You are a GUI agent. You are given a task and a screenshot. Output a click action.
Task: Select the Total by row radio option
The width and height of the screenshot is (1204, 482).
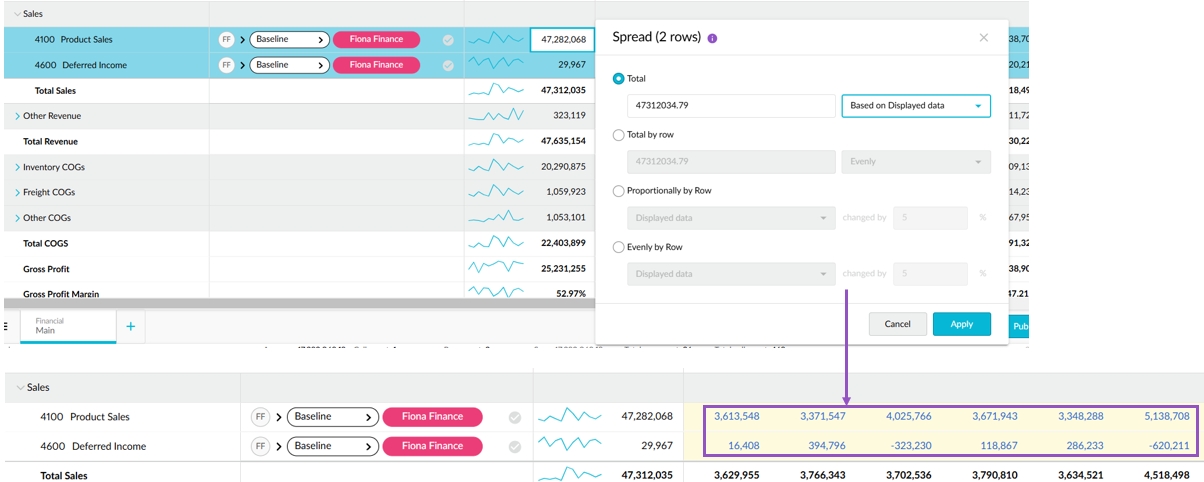point(619,134)
